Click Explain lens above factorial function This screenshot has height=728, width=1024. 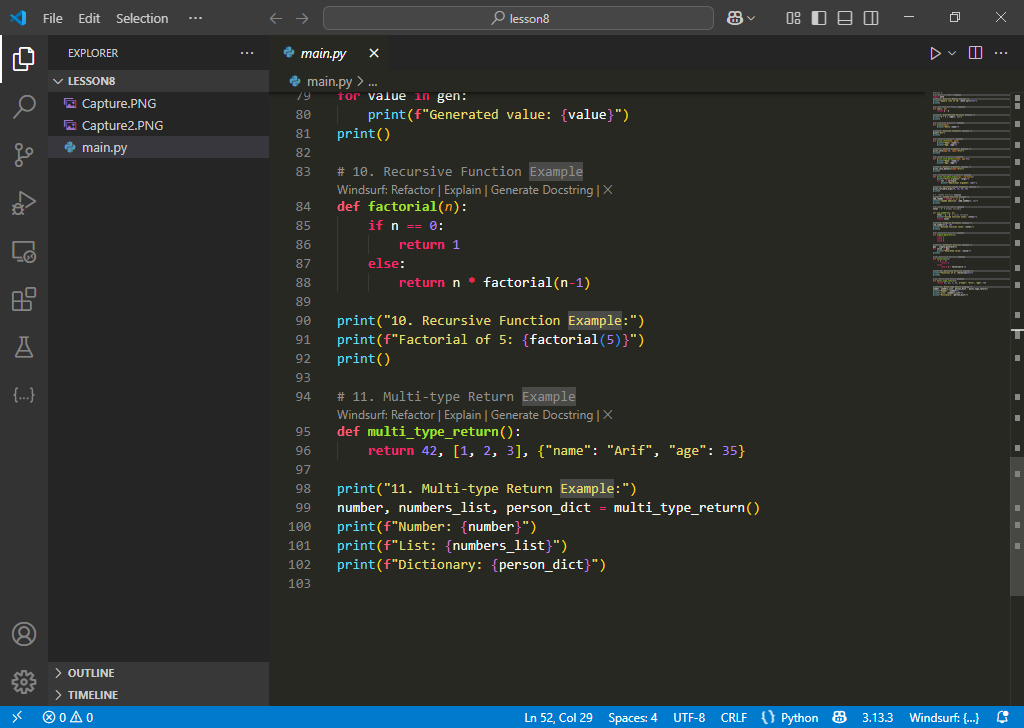[462, 190]
